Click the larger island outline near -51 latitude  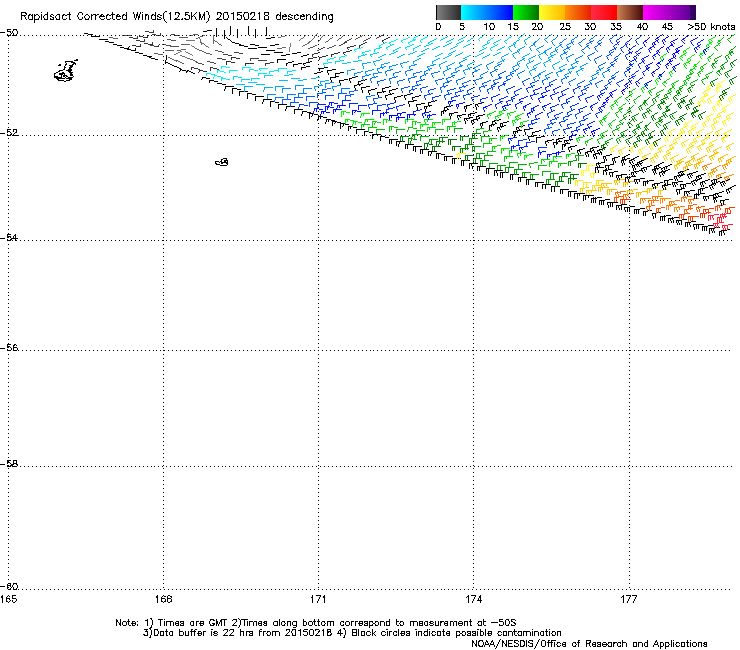point(66,71)
